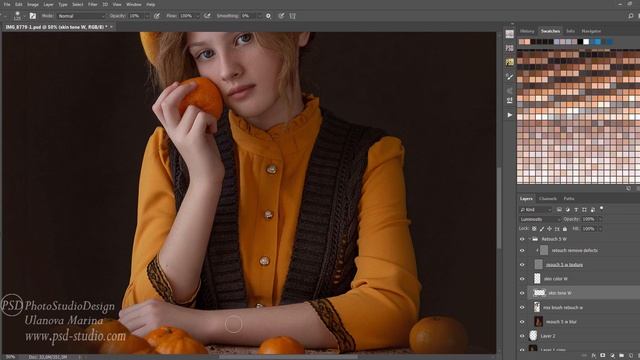
Task: Pick the bright blue recent swatch
Action: click(x=598, y=42)
